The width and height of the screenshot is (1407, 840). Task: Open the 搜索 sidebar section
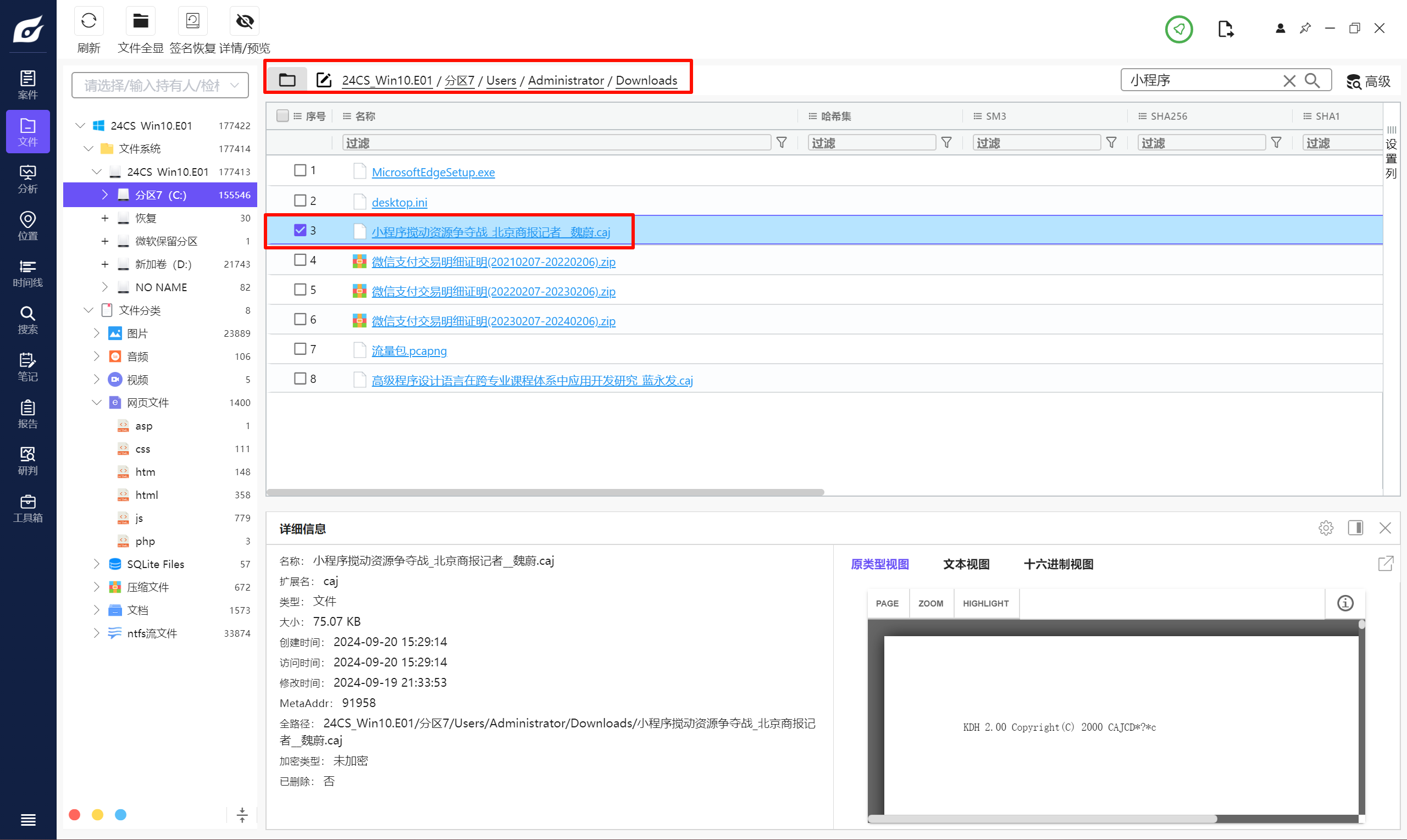coord(27,320)
